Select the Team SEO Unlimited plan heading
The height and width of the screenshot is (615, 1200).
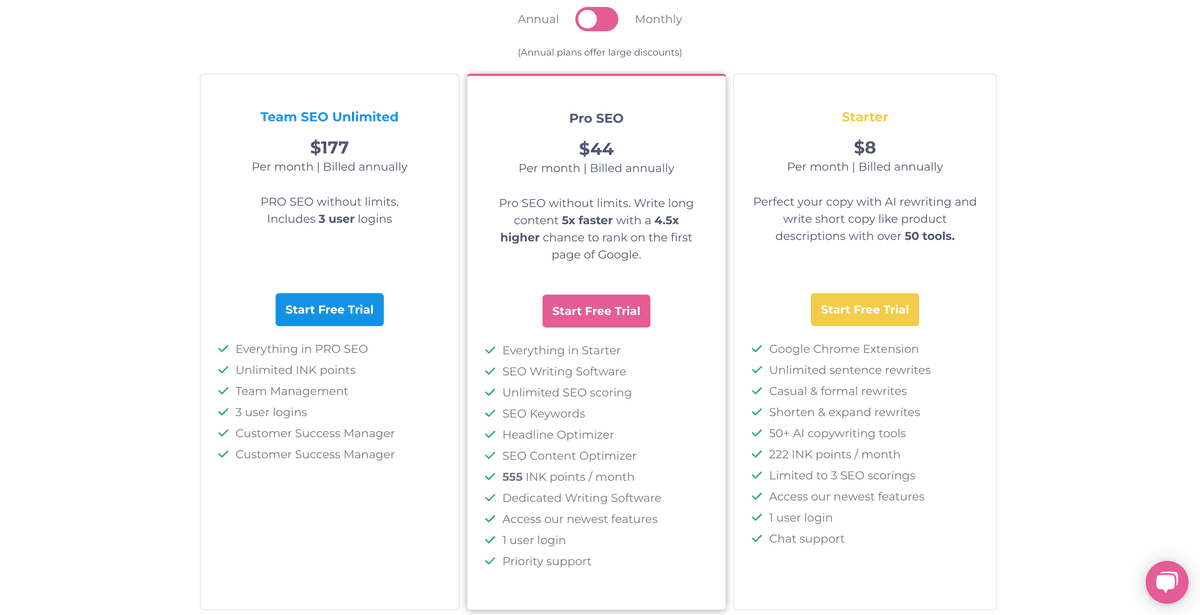tap(329, 116)
